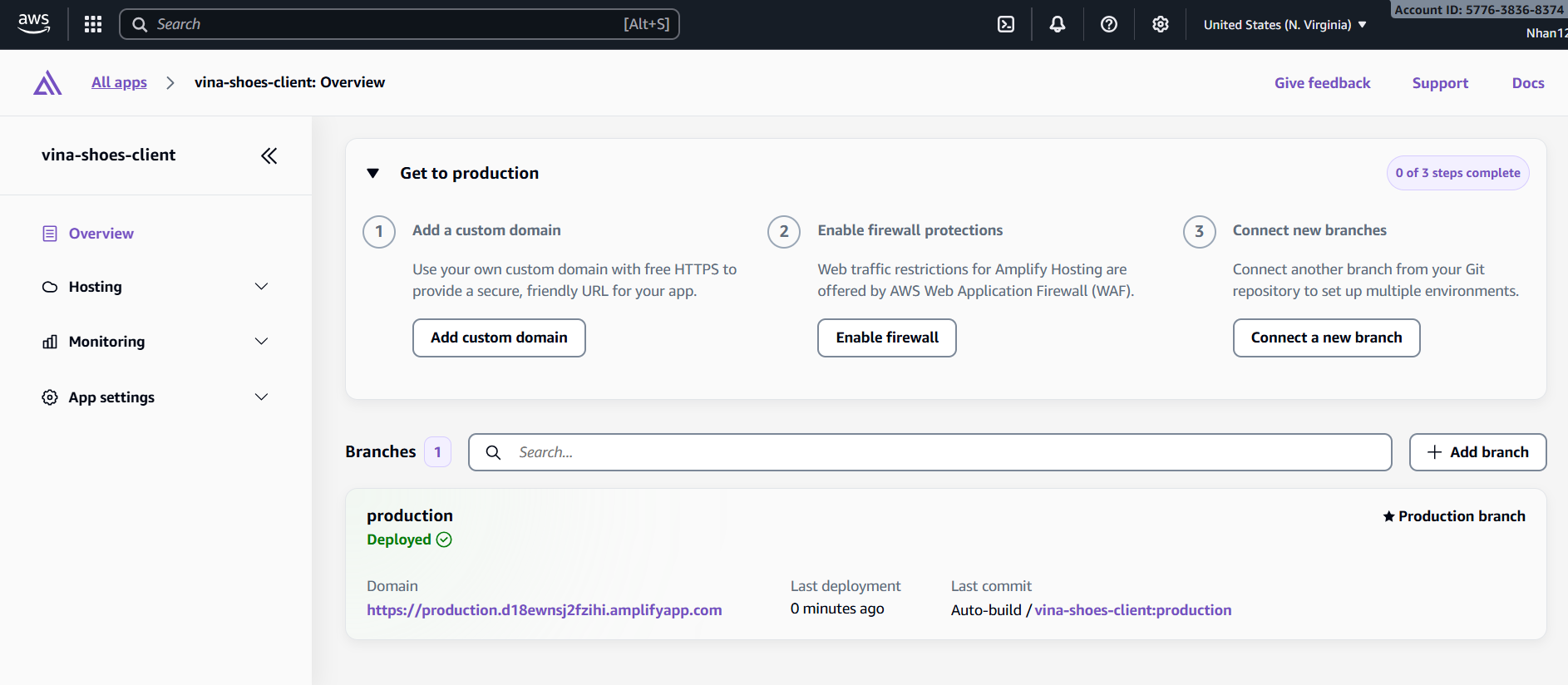
Task: Click the search icon in AWS search bar
Action: [x=140, y=24]
